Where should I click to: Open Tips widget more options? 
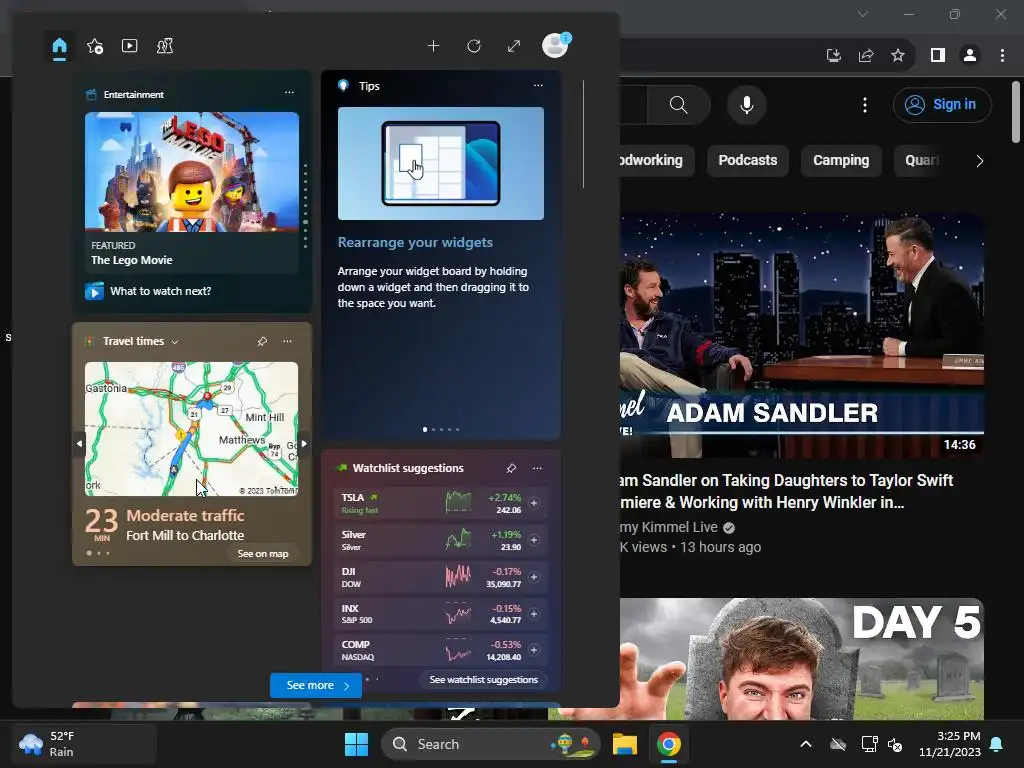[x=538, y=86]
